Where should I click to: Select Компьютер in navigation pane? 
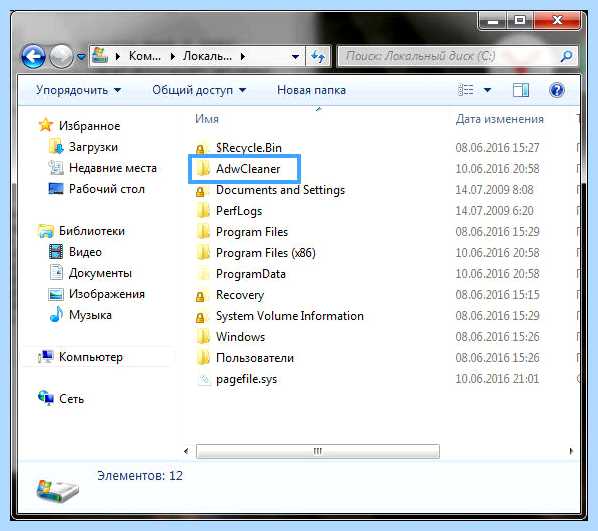[91, 357]
